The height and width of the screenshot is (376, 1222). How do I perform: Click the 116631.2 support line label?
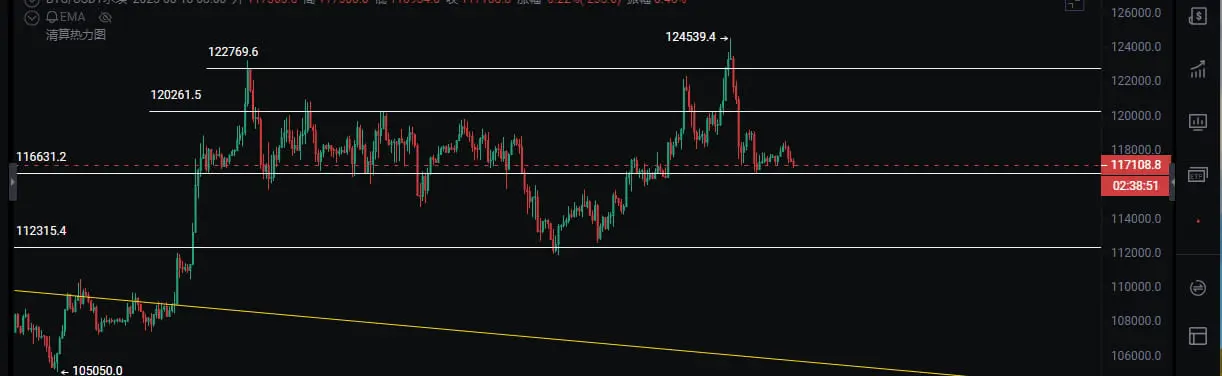(x=41, y=157)
